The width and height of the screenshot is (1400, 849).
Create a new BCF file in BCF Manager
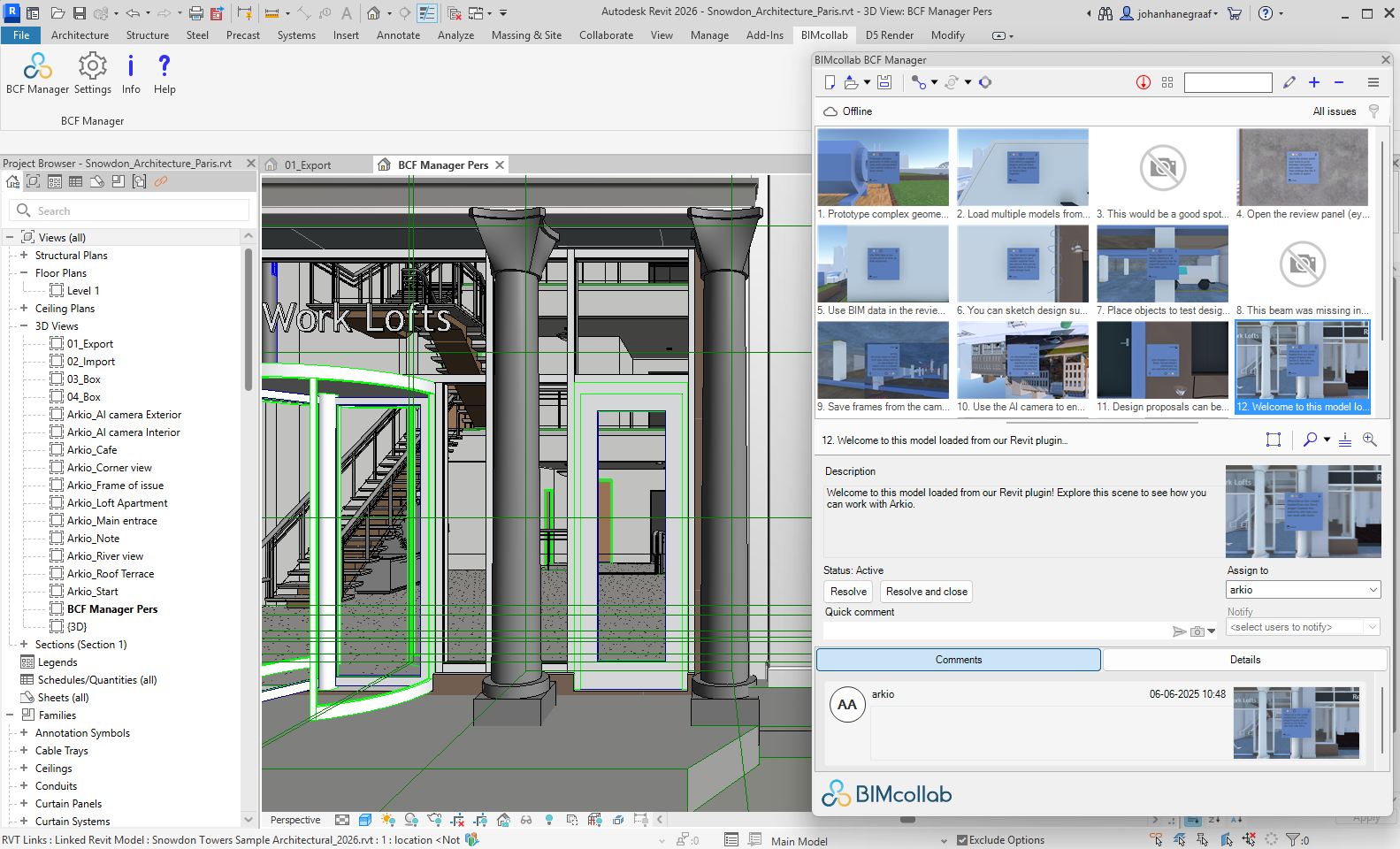coord(830,82)
